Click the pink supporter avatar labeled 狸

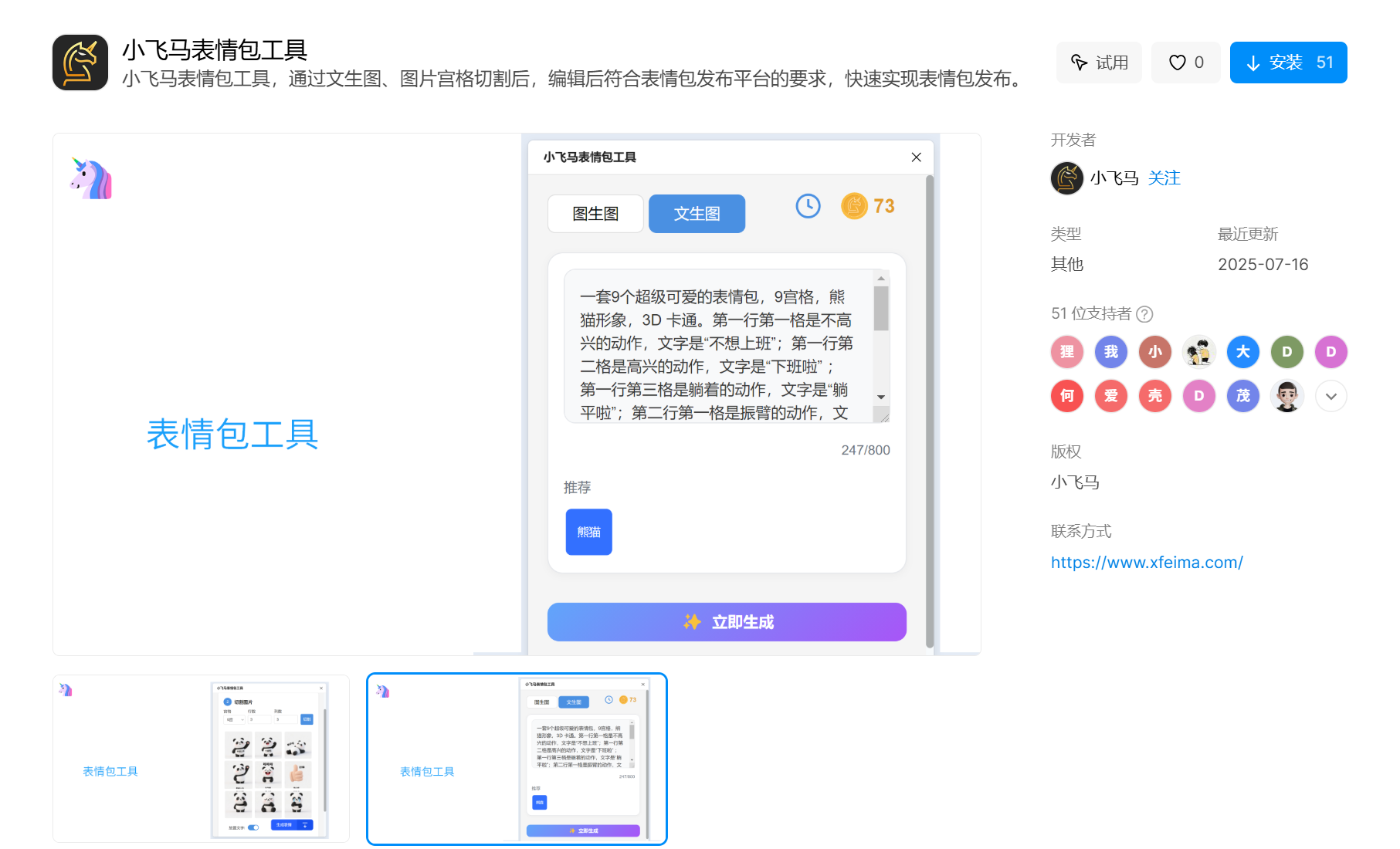1066,351
